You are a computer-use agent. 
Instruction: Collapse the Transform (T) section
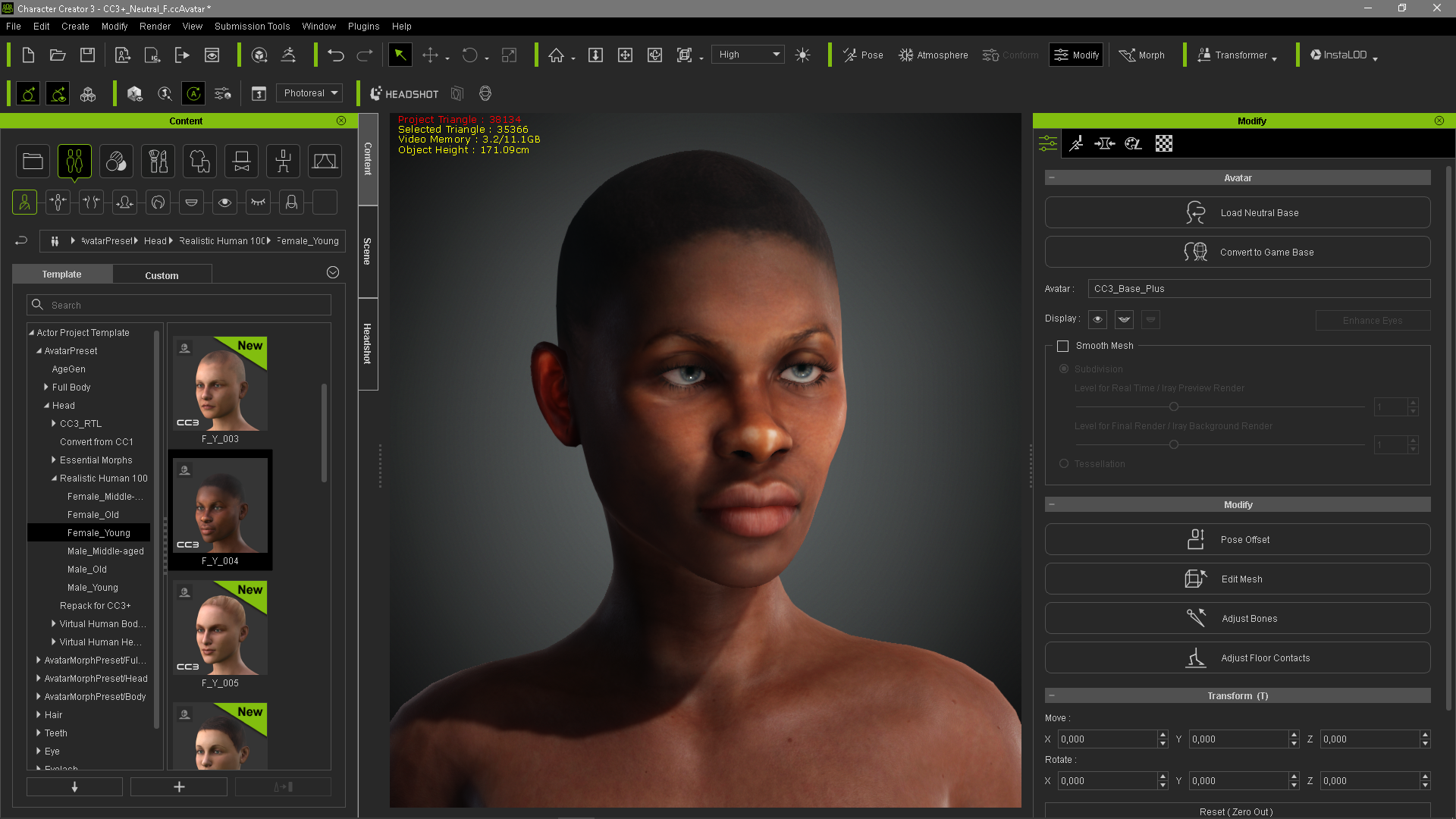click(x=1052, y=695)
